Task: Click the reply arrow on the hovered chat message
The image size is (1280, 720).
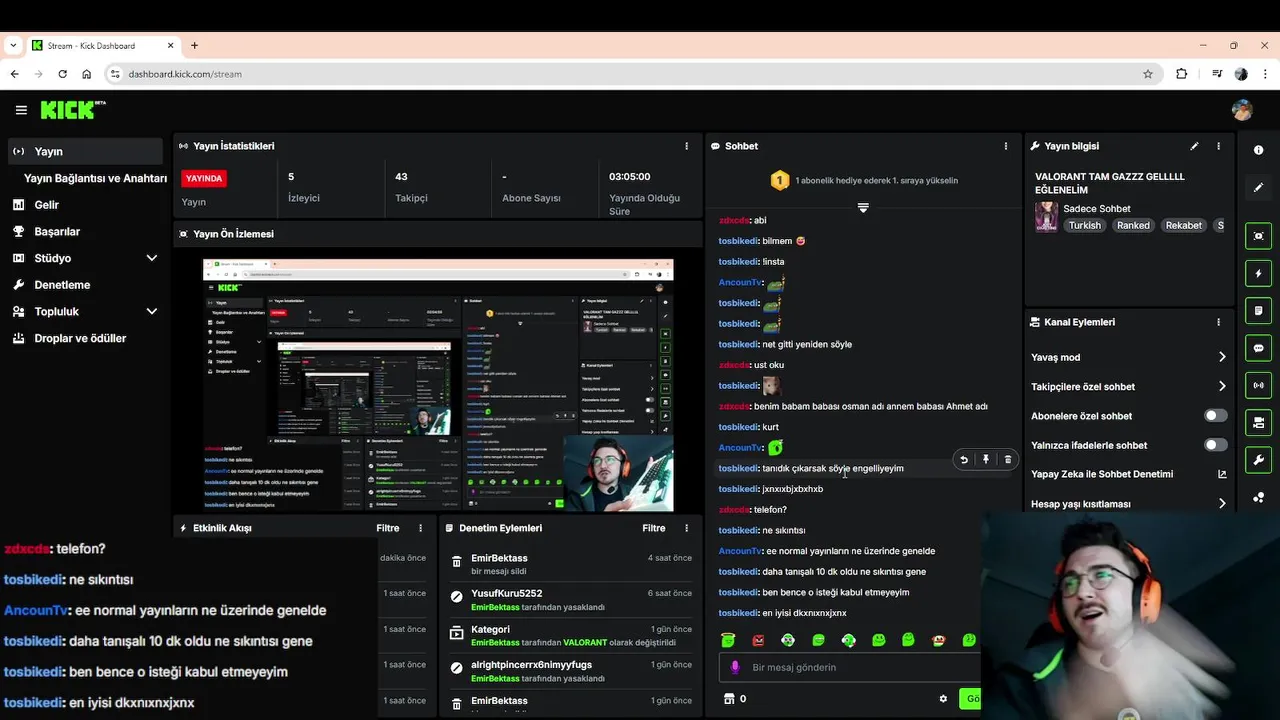Action: click(x=964, y=460)
